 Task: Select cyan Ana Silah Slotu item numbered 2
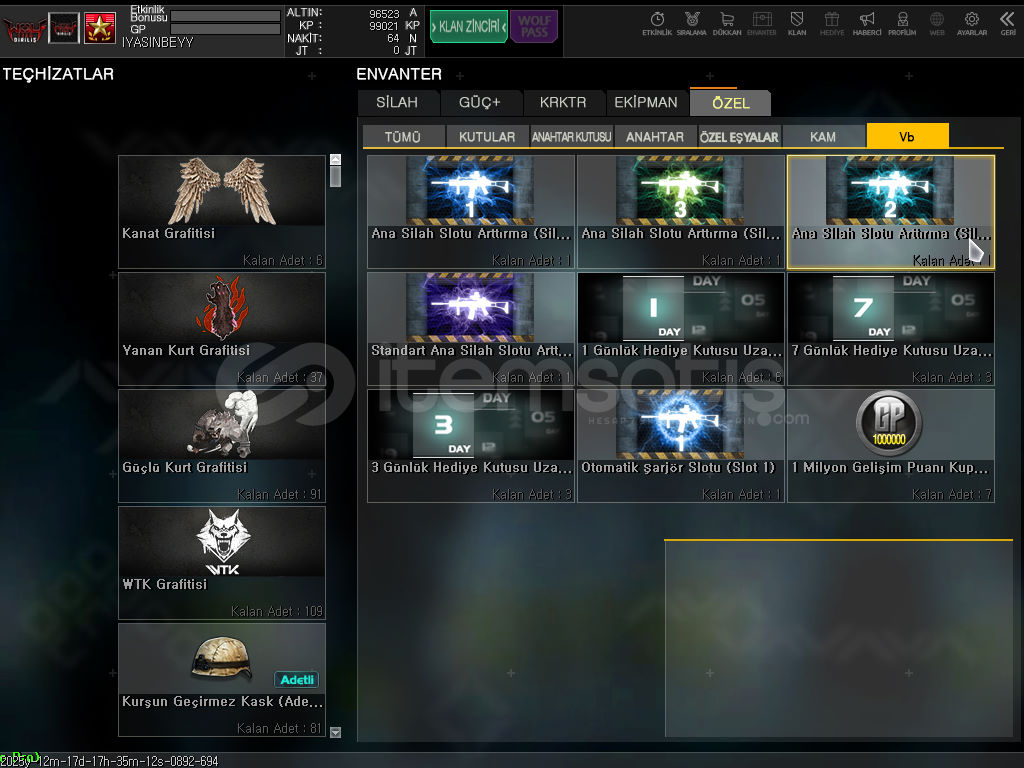click(891, 212)
